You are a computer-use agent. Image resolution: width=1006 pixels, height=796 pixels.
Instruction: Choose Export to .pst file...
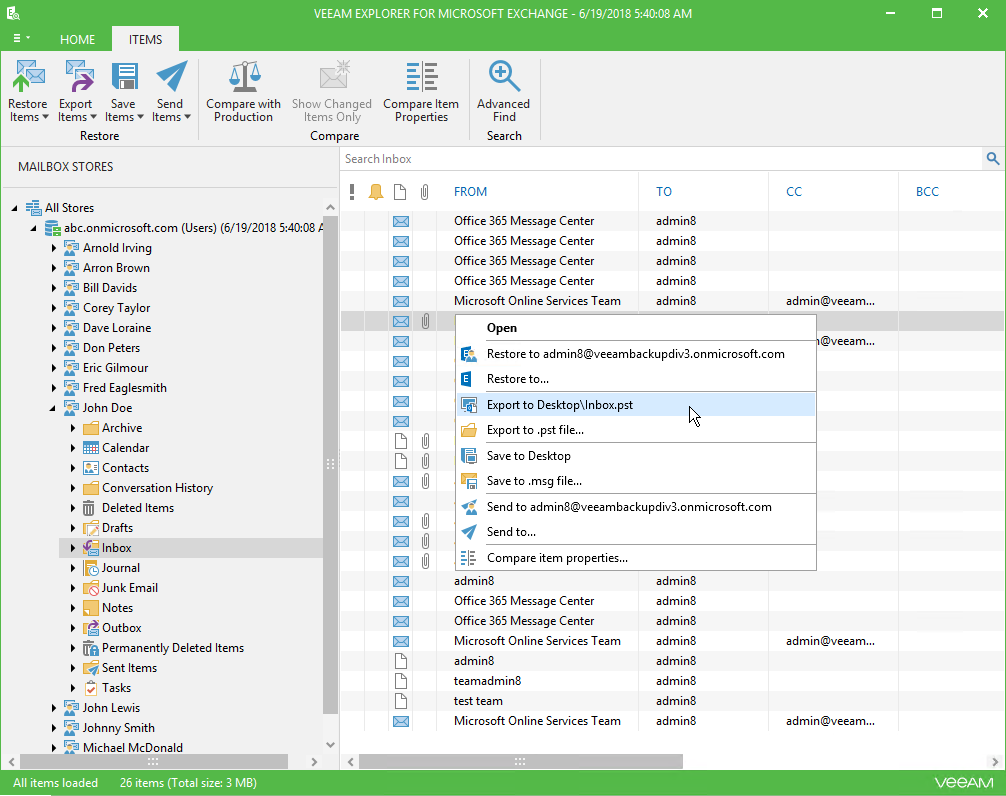coord(636,430)
